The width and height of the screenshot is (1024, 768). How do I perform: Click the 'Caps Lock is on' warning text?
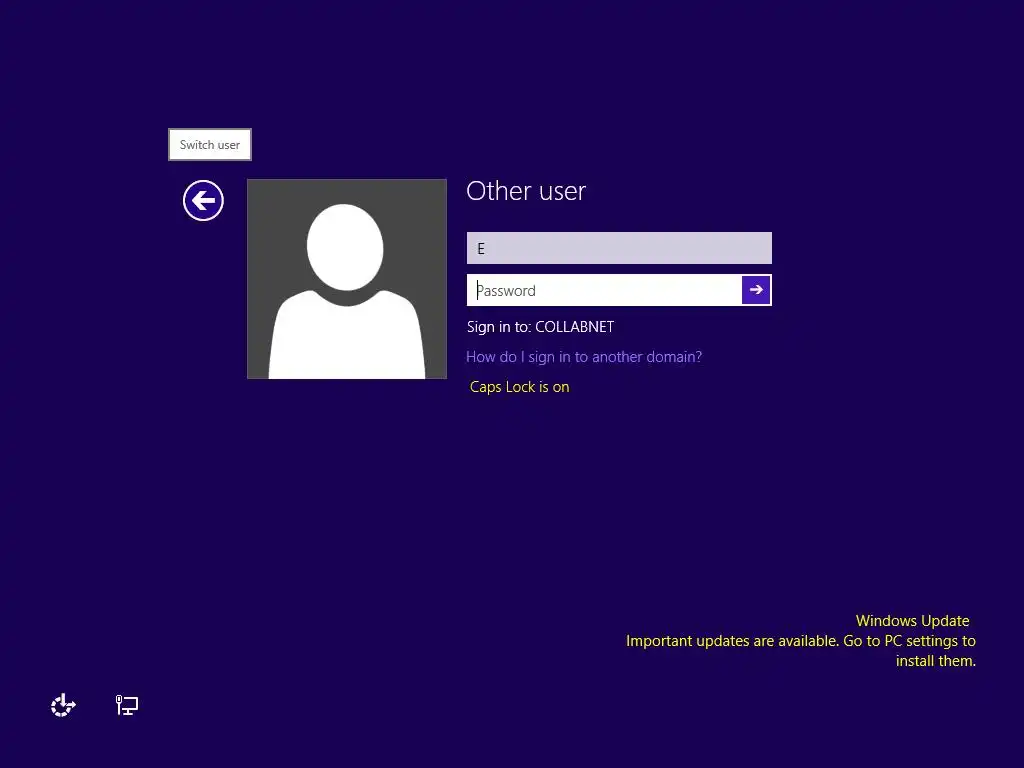519,387
